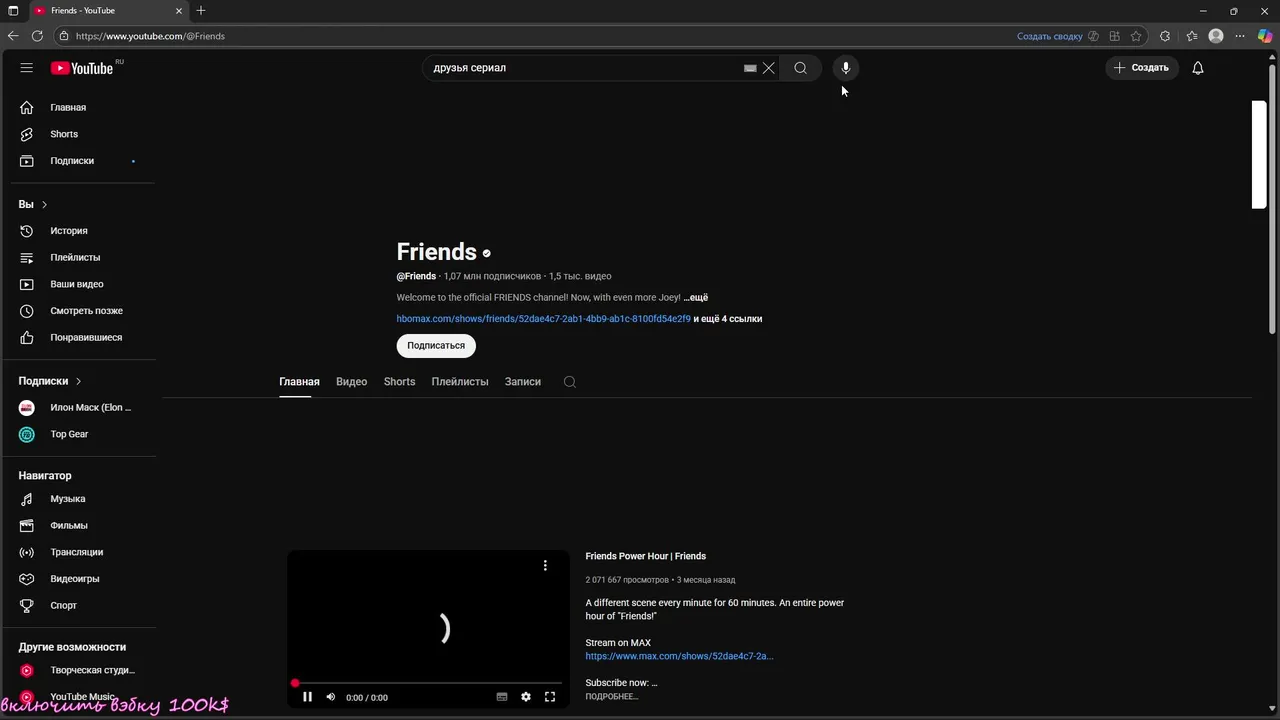The width and height of the screenshot is (1280, 720).
Task: Open the on-screen keyboard icon in search
Action: (750, 68)
